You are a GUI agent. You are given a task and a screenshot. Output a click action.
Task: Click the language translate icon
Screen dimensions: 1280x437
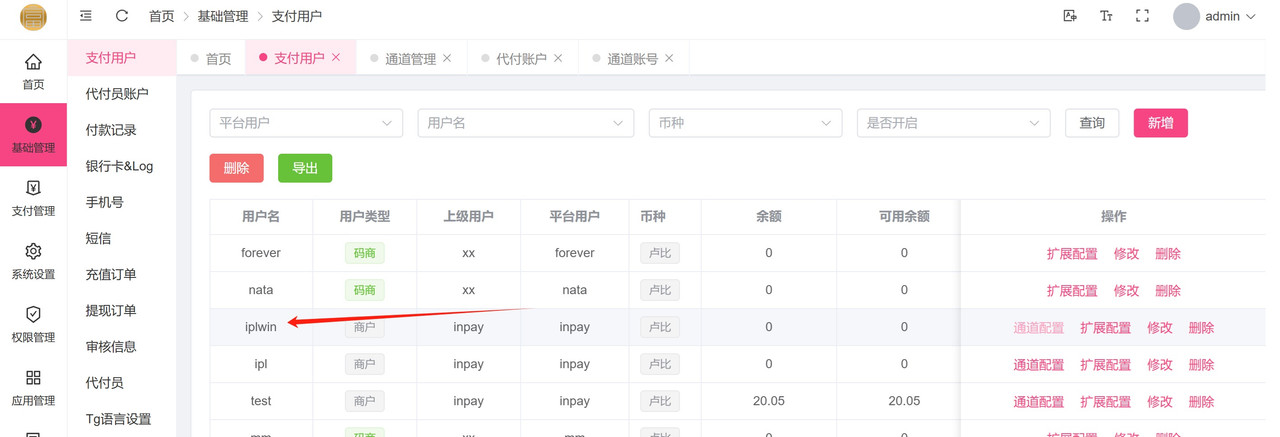pos(1070,16)
